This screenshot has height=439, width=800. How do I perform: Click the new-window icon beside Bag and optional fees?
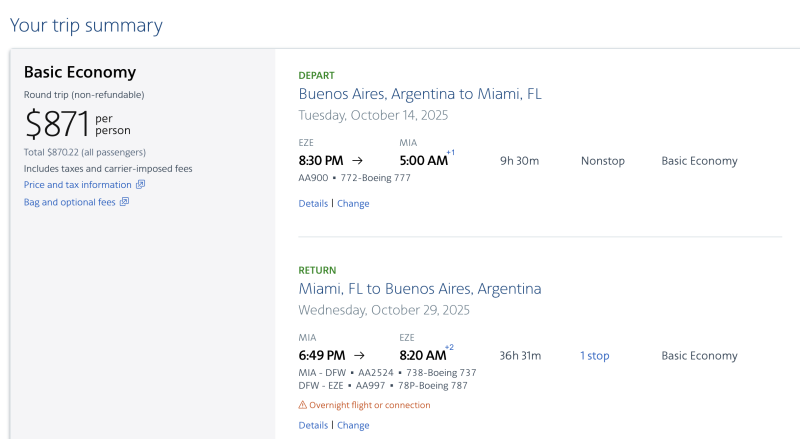click(x=124, y=202)
